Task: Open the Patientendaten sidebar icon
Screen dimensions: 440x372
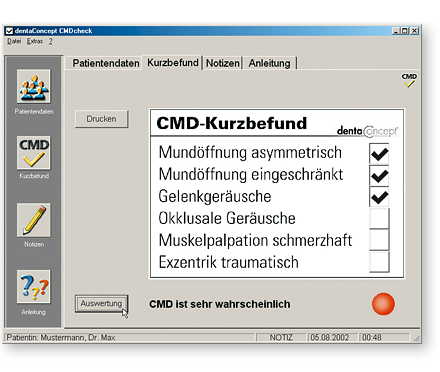Action: pos(34,86)
